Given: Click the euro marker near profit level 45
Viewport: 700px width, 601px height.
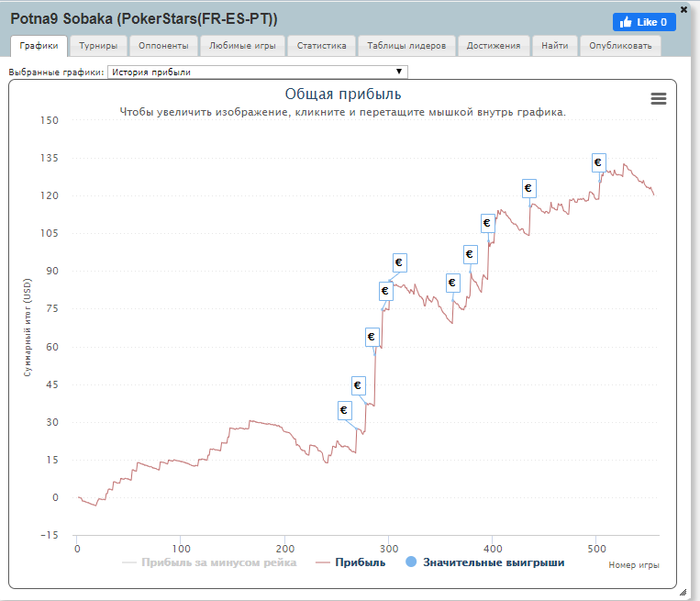Looking at the screenshot, I should (x=358, y=385).
